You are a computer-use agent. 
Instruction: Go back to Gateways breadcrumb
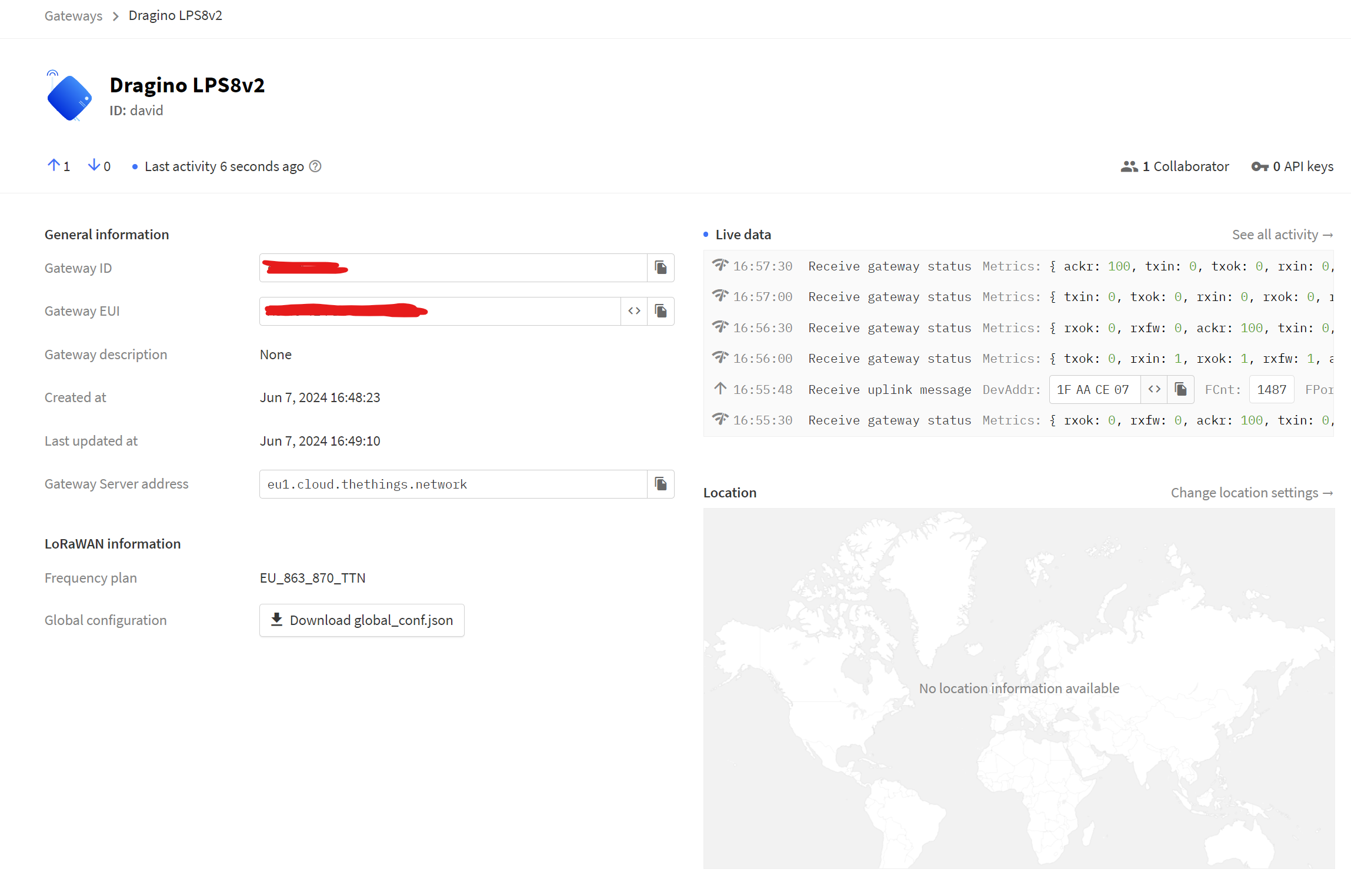pyautogui.click(x=74, y=16)
